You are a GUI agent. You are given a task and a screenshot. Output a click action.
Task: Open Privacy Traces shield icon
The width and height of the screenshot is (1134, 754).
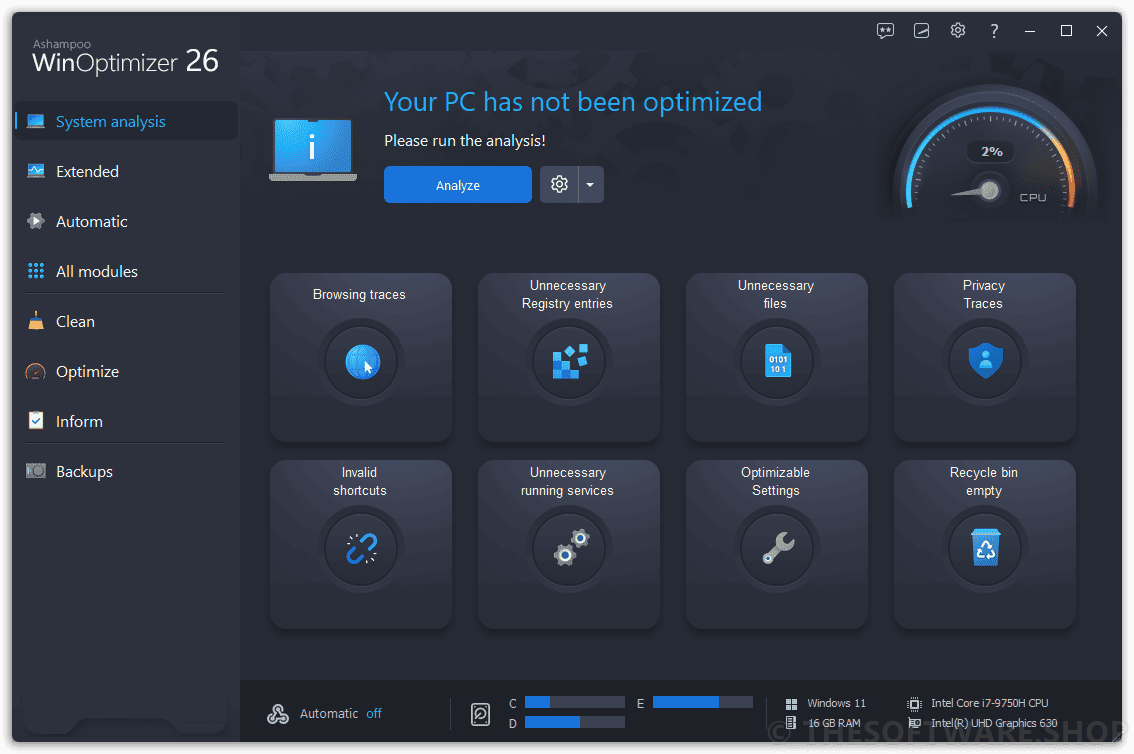tap(985, 361)
